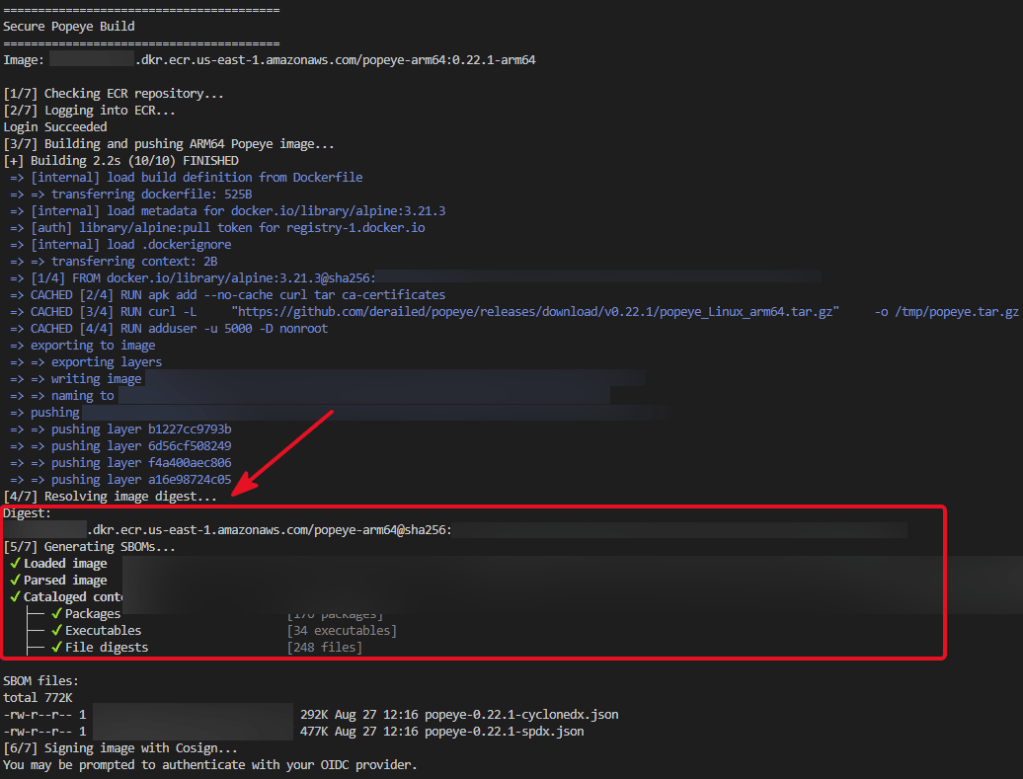Click the popeye-0.22.1-cyclonedx.json file name
Image resolution: width=1023 pixels, height=779 pixels.
pyautogui.click(x=521, y=715)
